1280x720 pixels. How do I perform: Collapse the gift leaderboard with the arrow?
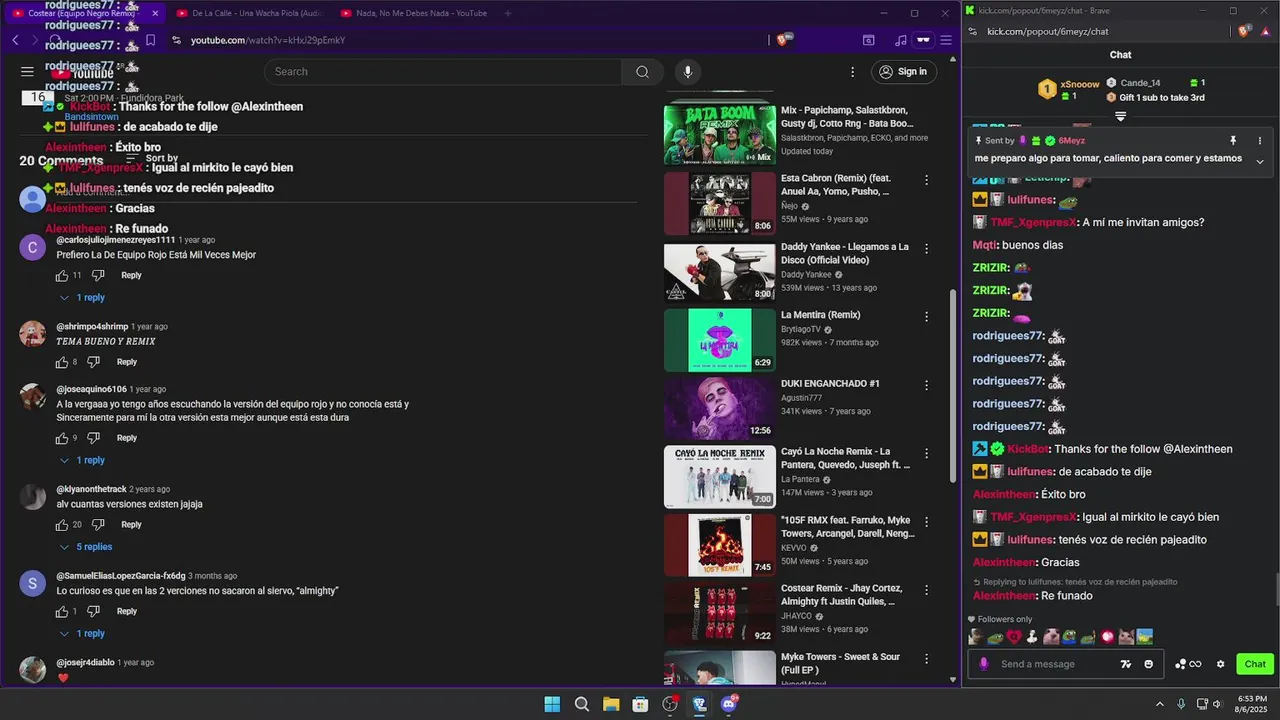click(1120, 116)
